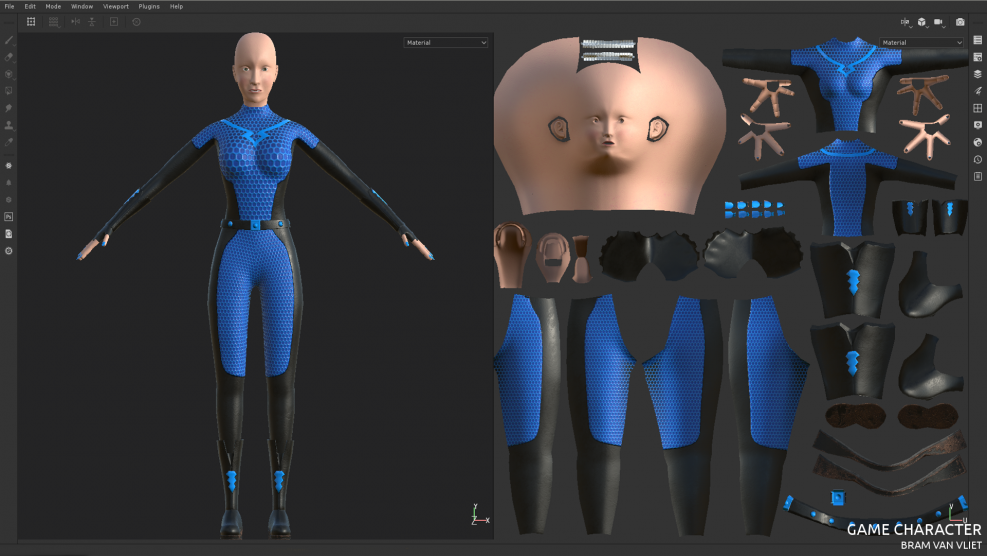Viewport: 987px width, 556px height.
Task: Select the Projection tool in left toolbar
Action: pyautogui.click(x=9, y=74)
